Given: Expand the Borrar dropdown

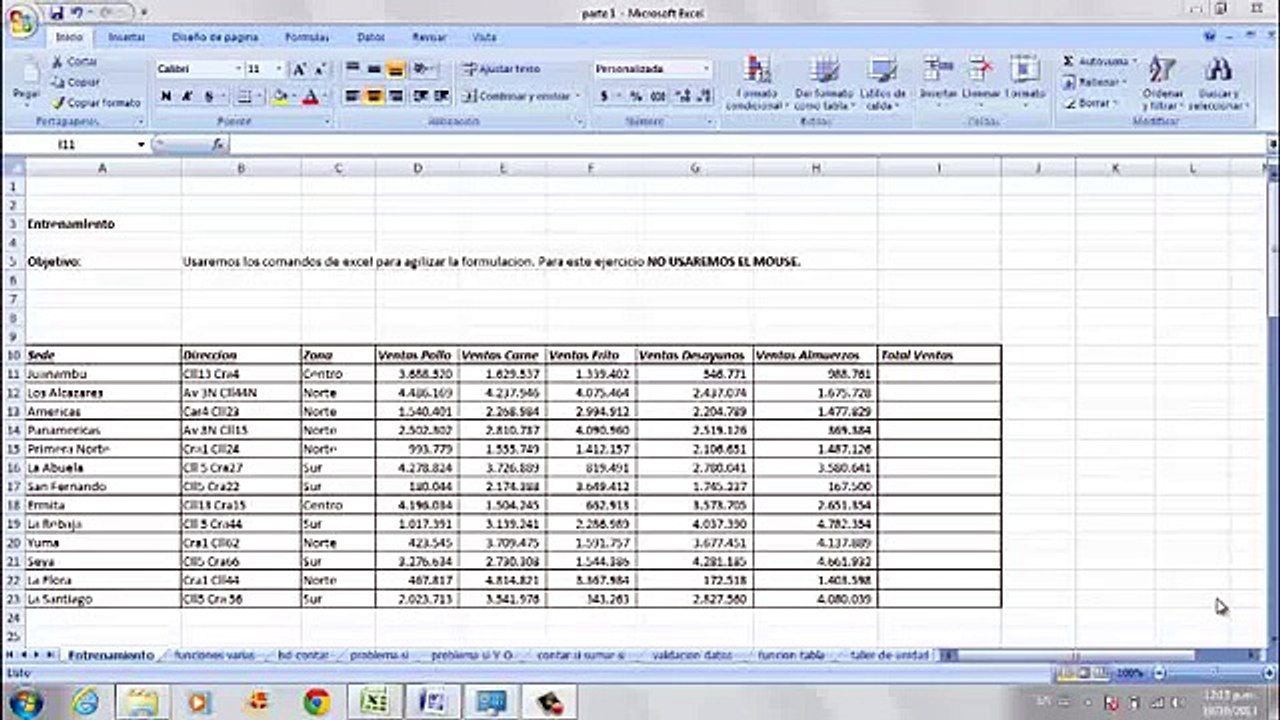Looking at the screenshot, I should [x=1116, y=102].
